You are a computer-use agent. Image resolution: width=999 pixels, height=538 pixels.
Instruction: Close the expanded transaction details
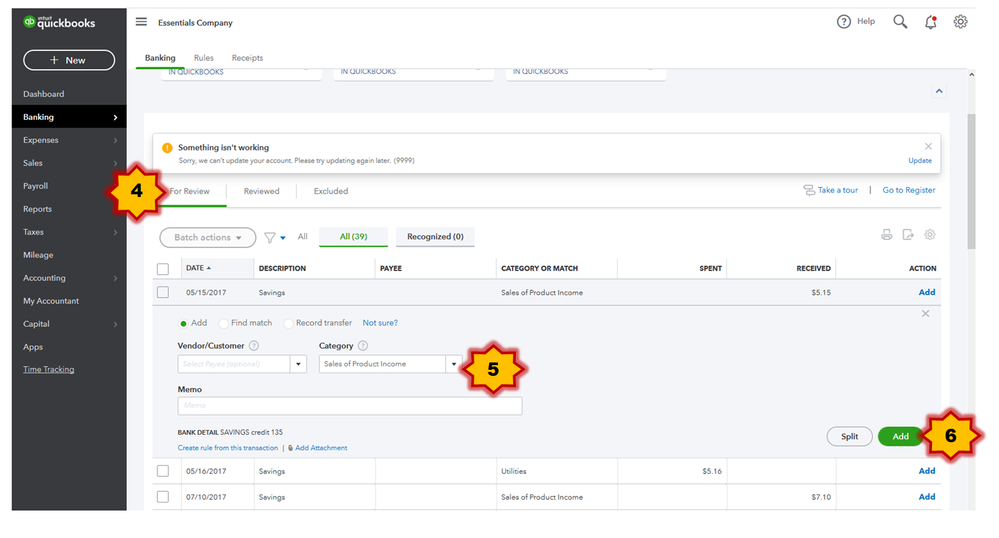pyautogui.click(x=925, y=314)
